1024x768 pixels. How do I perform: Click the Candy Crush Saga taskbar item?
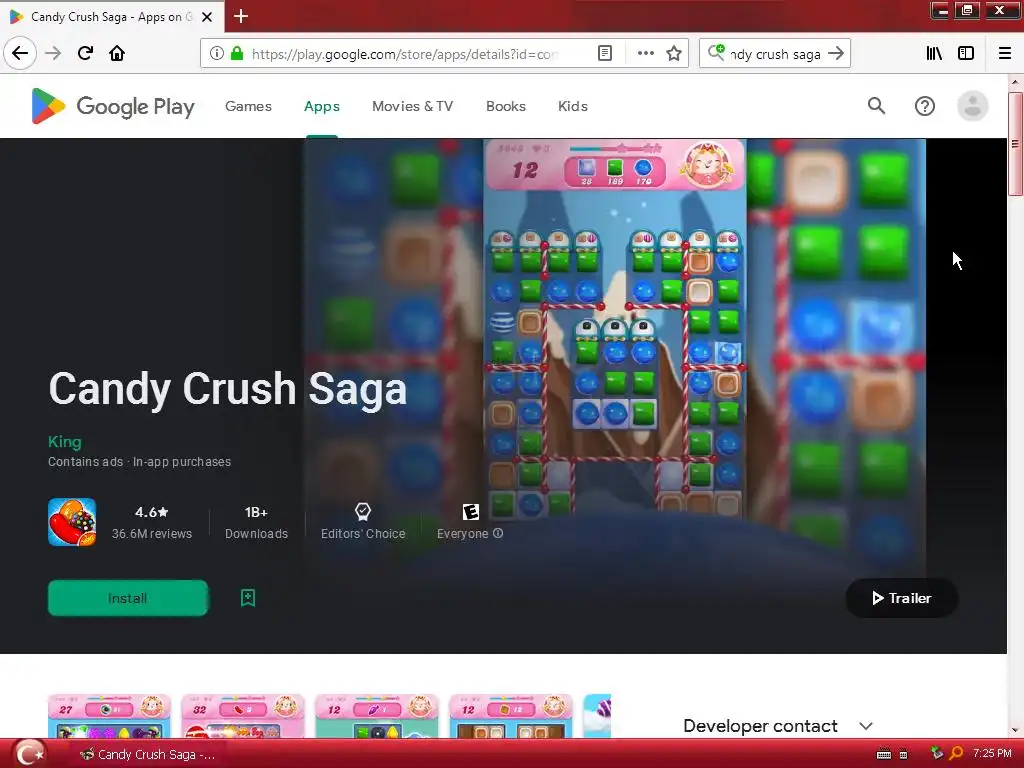148,754
